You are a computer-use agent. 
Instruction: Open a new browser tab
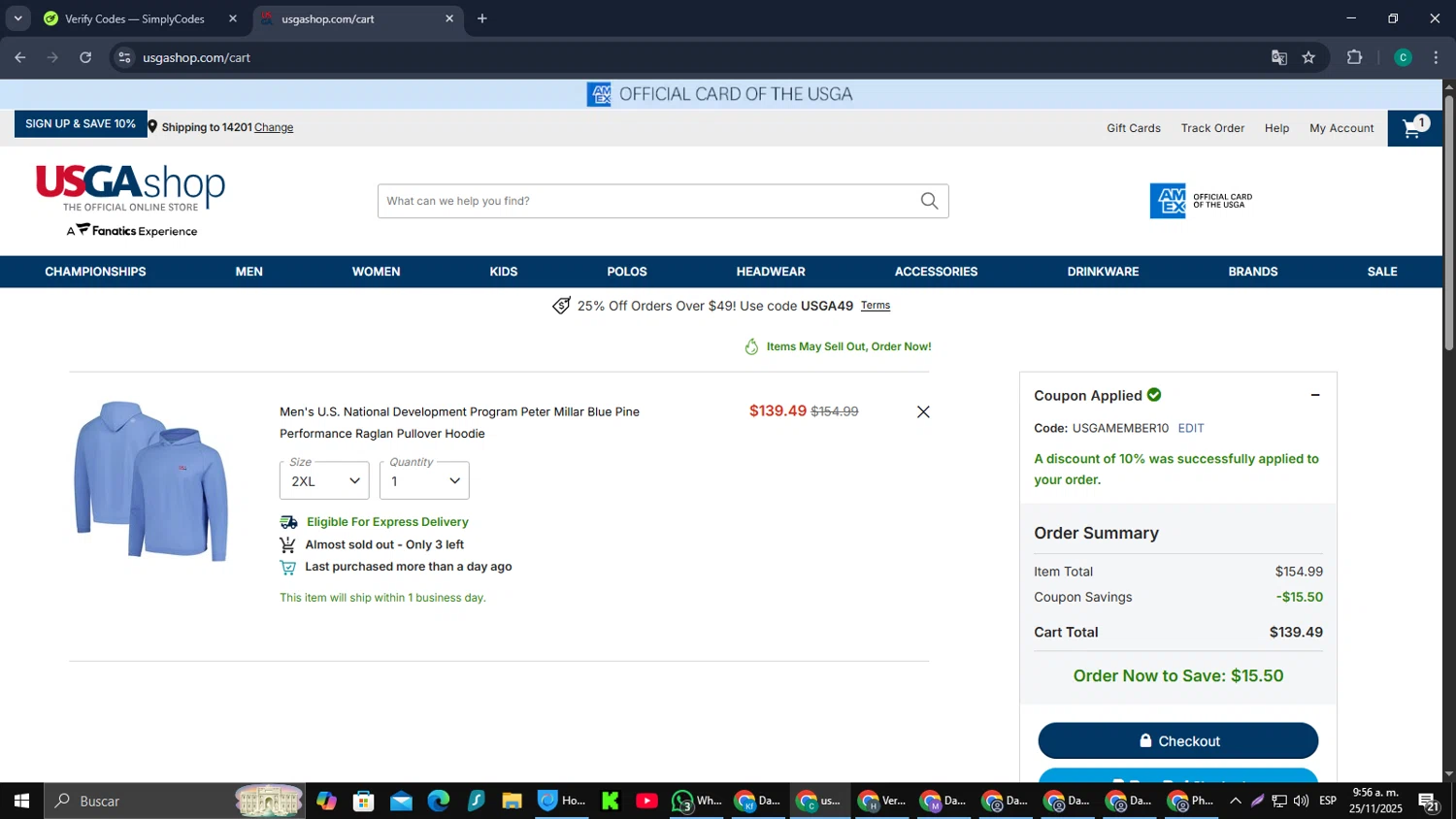(482, 18)
